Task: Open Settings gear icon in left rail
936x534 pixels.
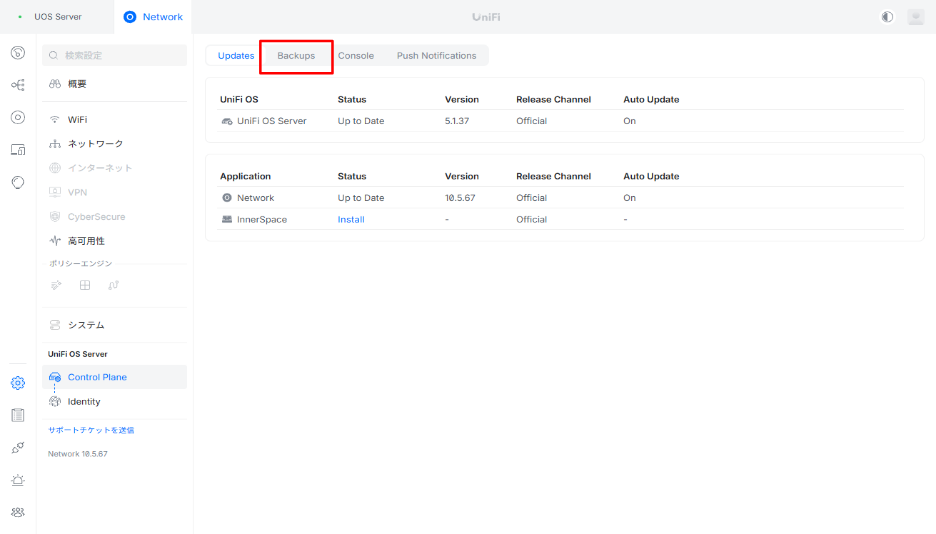Action: click(18, 383)
